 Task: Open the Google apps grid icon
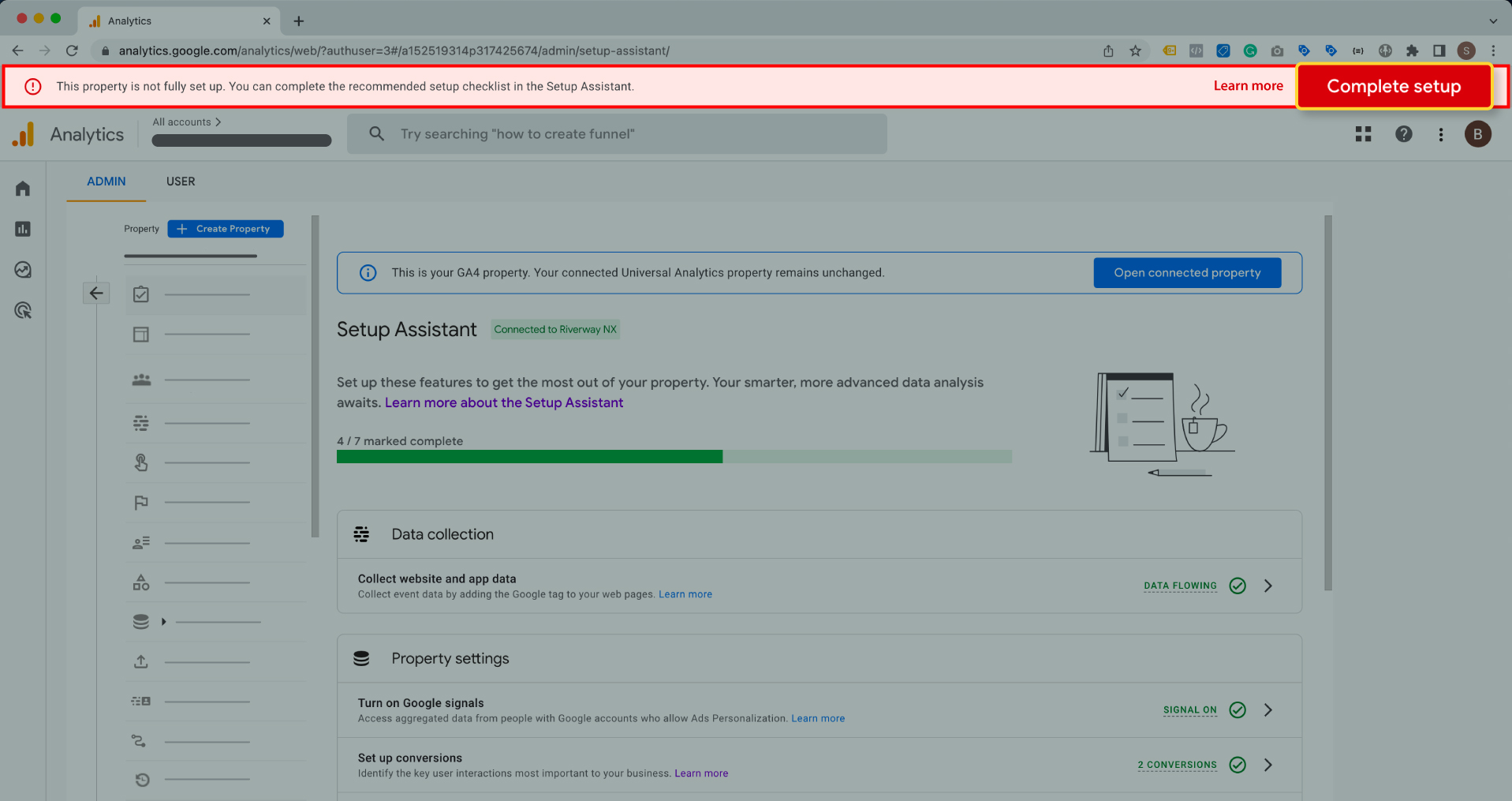tap(1363, 134)
